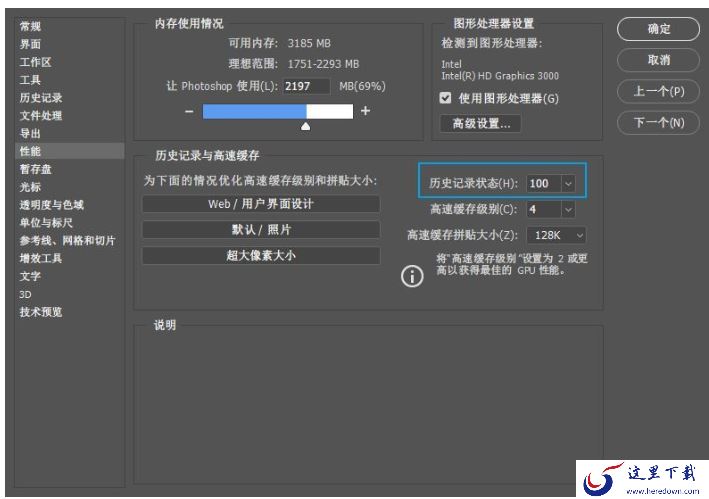Select 工作区 in the sidebar
The image size is (709, 499).
(x=35, y=62)
